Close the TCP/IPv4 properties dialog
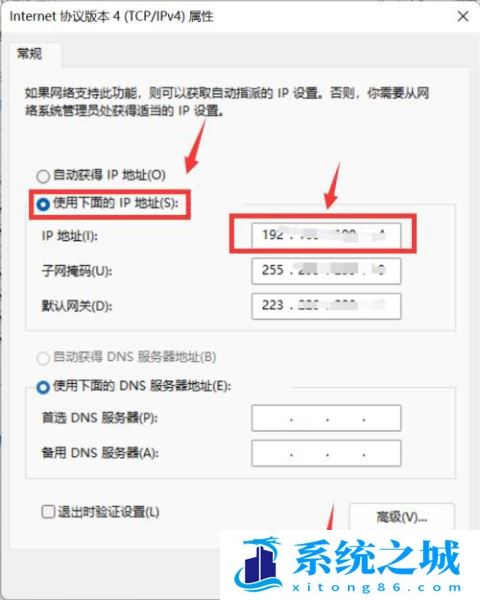 (x=463, y=16)
